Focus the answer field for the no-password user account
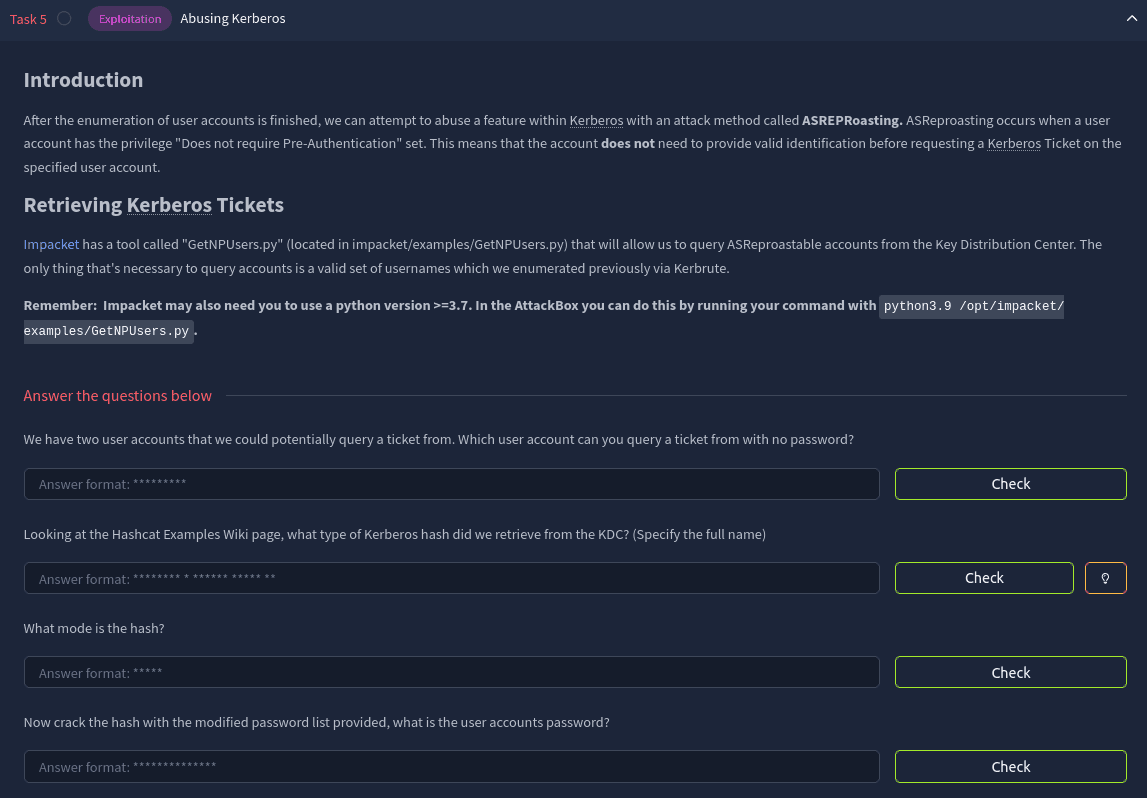 451,484
